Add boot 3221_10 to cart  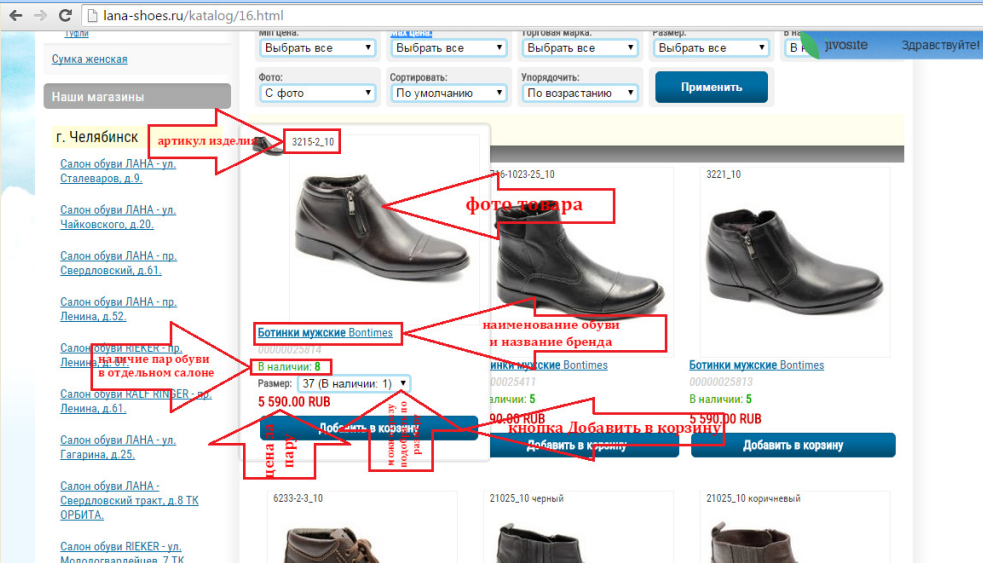pos(793,445)
